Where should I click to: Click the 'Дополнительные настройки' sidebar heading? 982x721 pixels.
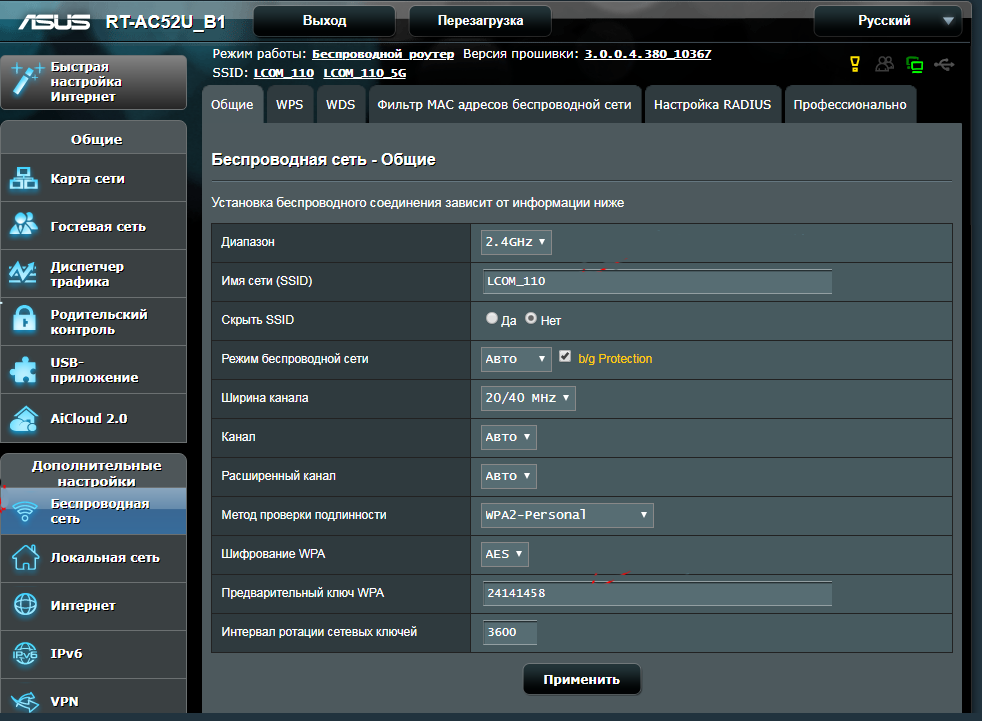(96, 473)
